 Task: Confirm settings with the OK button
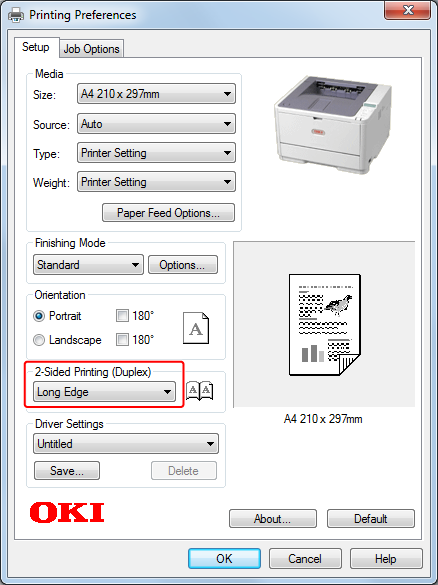[x=224, y=559]
